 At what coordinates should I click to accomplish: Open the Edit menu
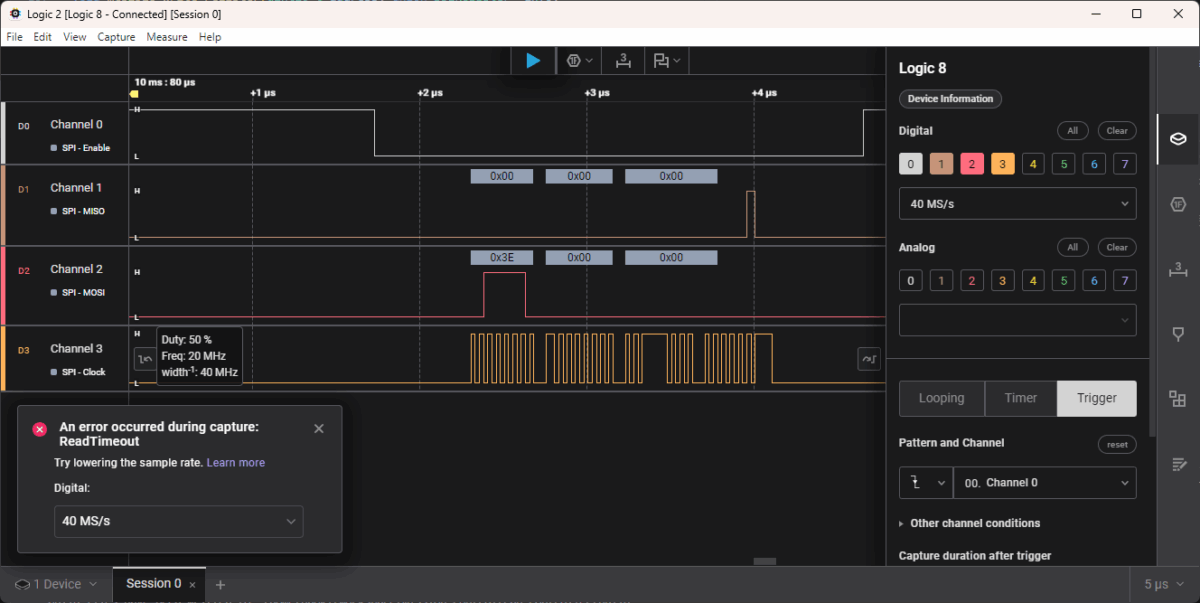point(42,37)
